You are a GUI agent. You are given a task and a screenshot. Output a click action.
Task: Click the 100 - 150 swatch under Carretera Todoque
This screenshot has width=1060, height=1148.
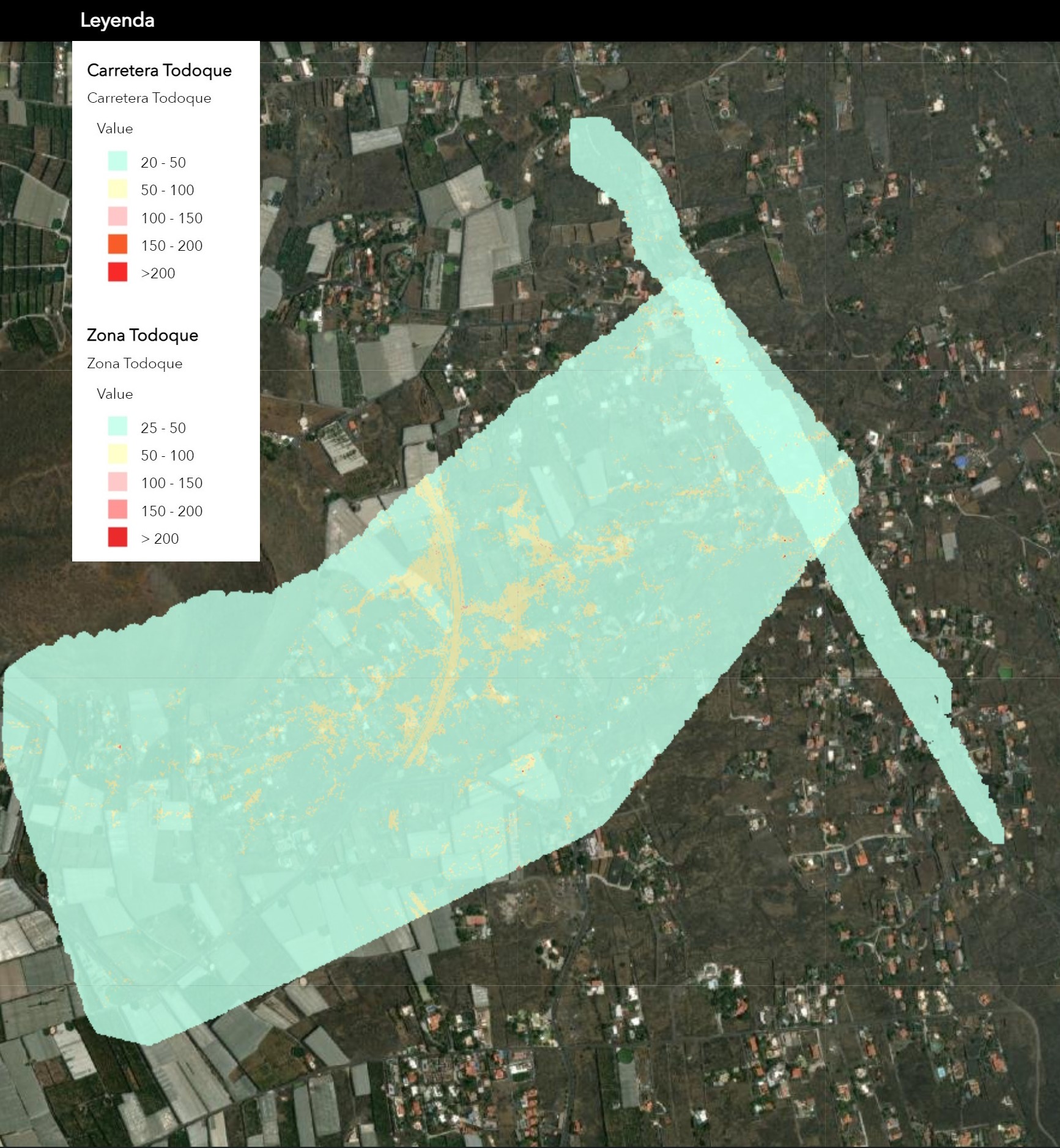[x=117, y=217]
